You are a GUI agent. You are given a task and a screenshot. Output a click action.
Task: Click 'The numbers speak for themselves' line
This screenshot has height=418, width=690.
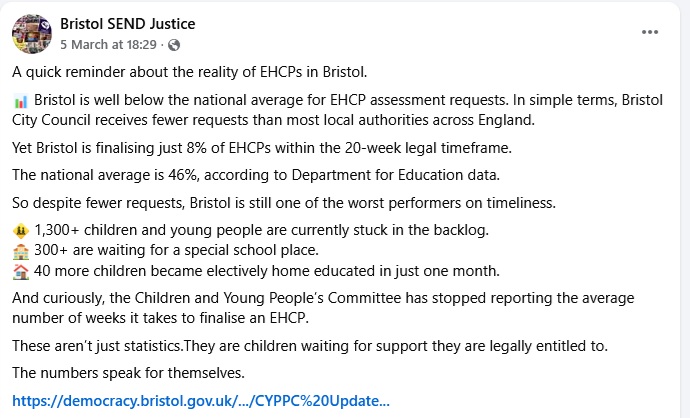[128, 373]
